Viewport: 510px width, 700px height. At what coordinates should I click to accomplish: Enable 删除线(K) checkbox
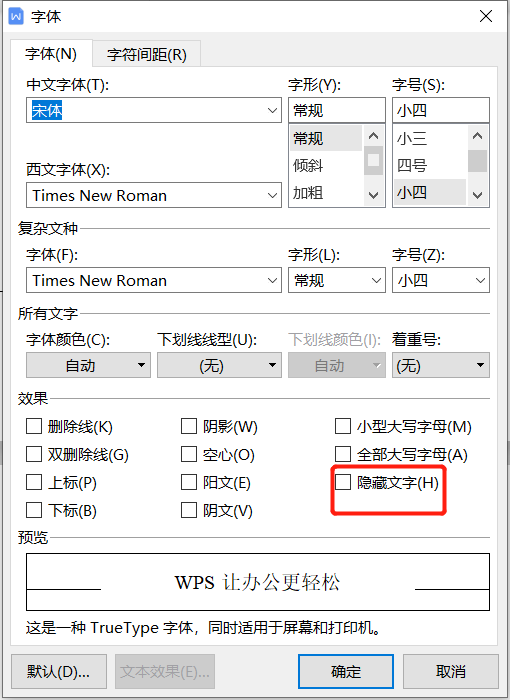(x=34, y=426)
